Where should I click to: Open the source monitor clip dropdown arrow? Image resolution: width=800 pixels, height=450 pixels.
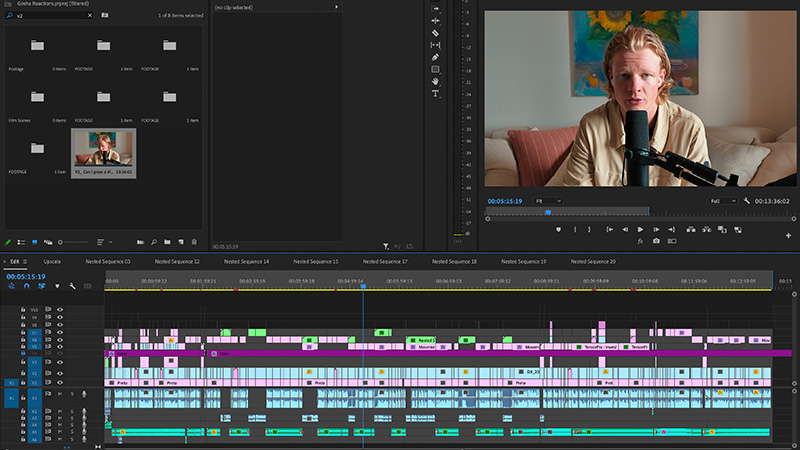pos(336,7)
